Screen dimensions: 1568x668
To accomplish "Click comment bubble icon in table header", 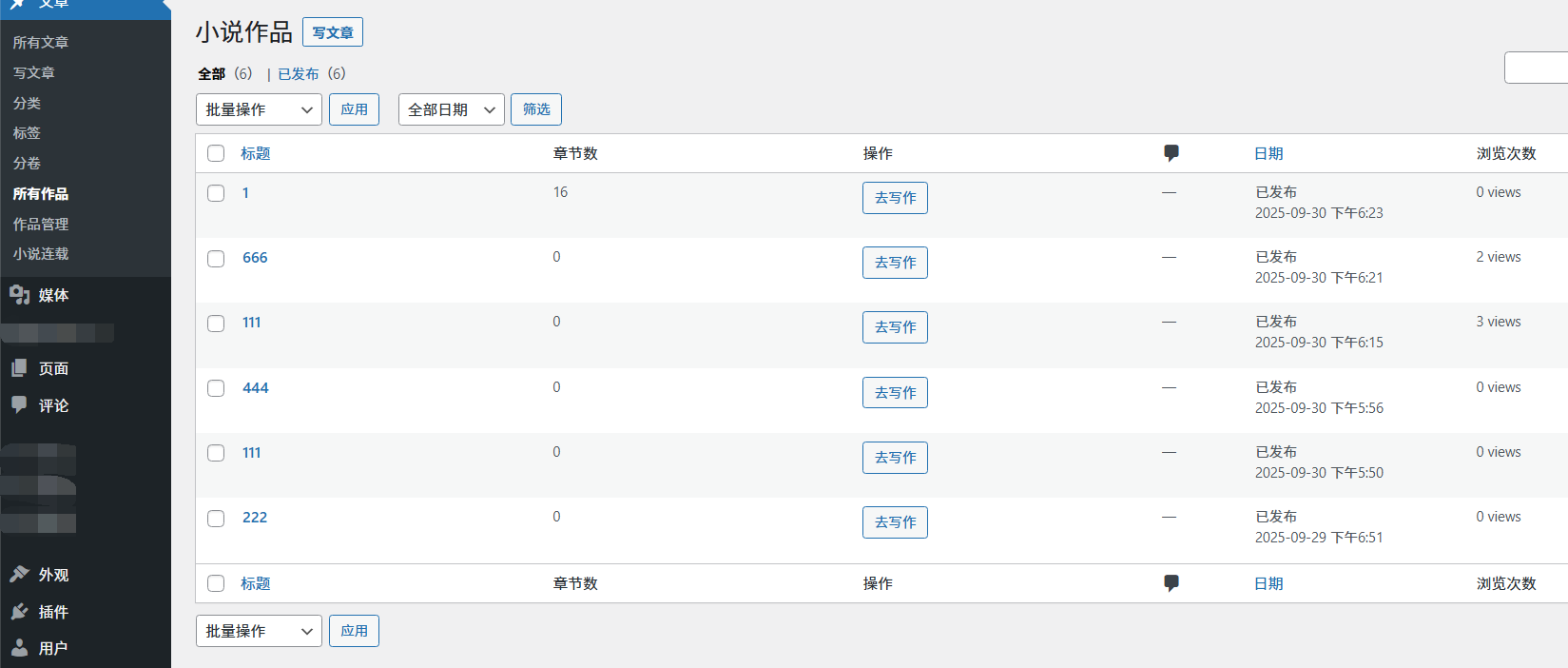I will click(1171, 153).
